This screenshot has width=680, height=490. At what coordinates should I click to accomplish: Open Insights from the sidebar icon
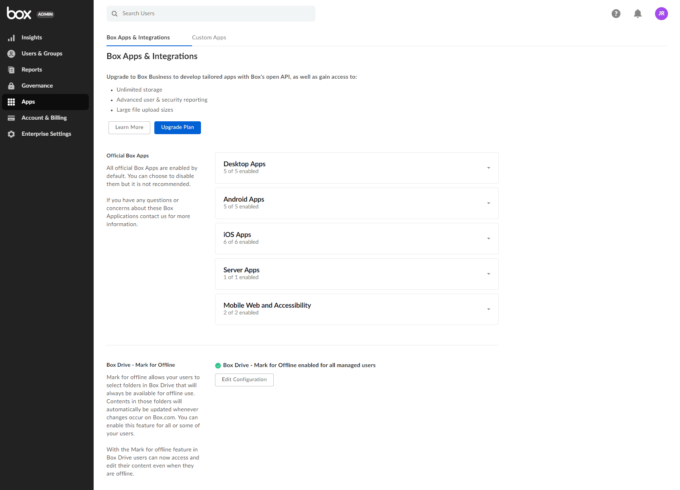(x=11, y=37)
